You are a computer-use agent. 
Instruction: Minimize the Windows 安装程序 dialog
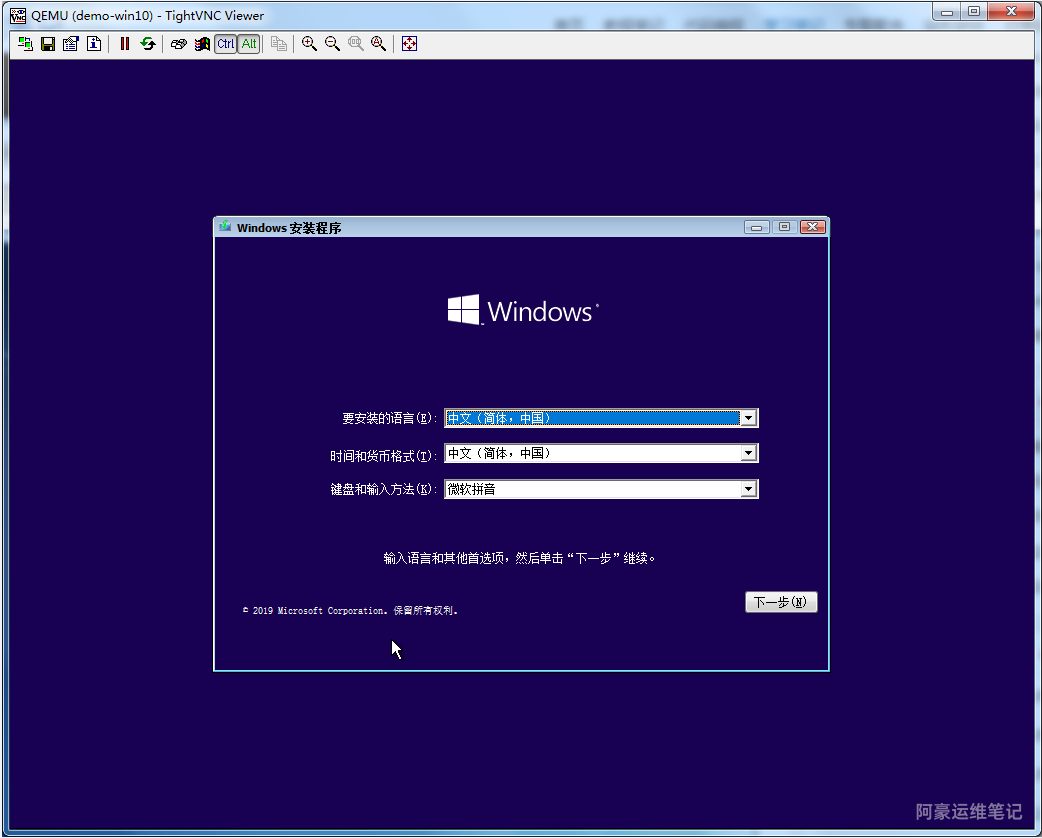(x=756, y=227)
